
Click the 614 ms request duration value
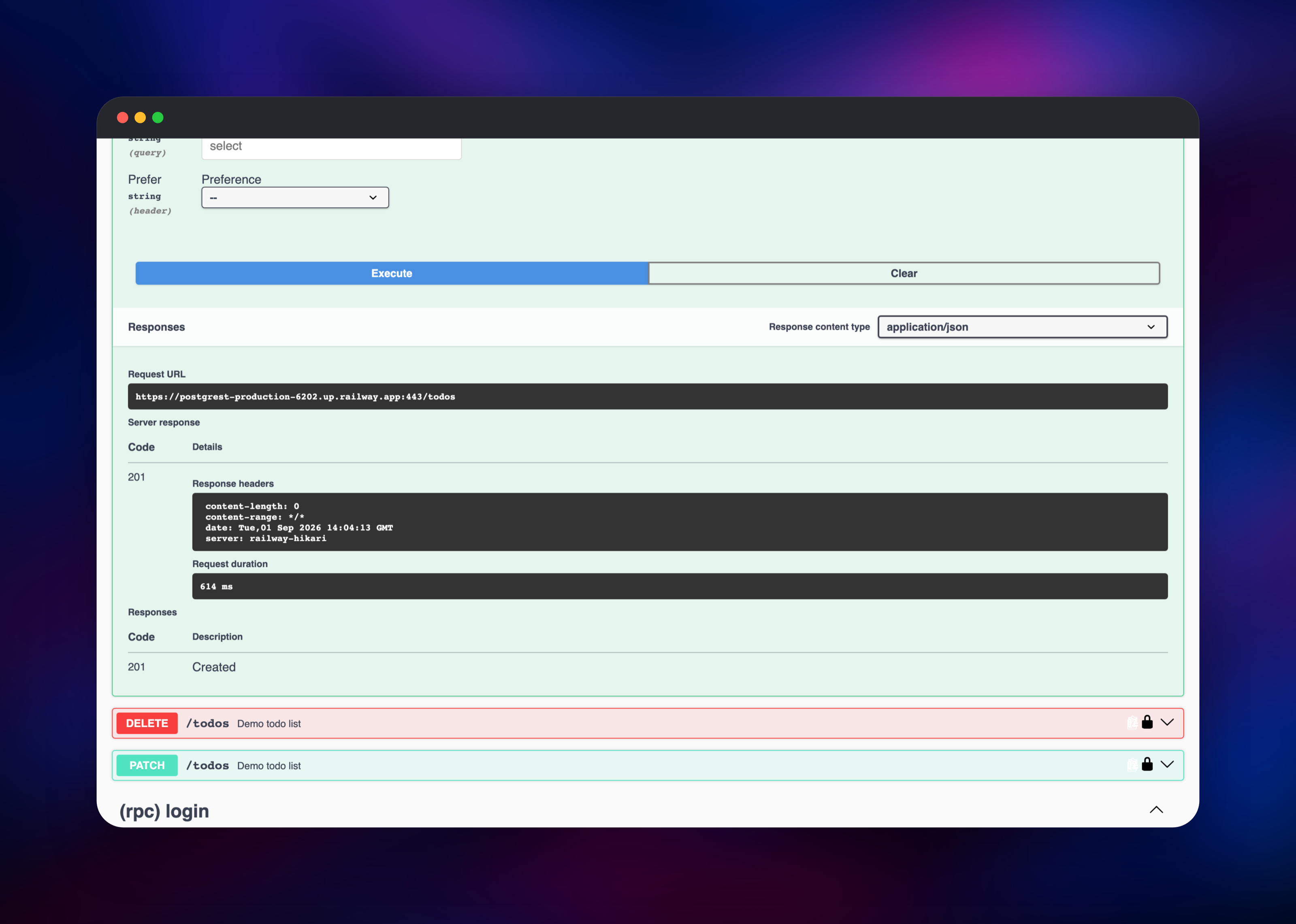pyautogui.click(x=216, y=587)
